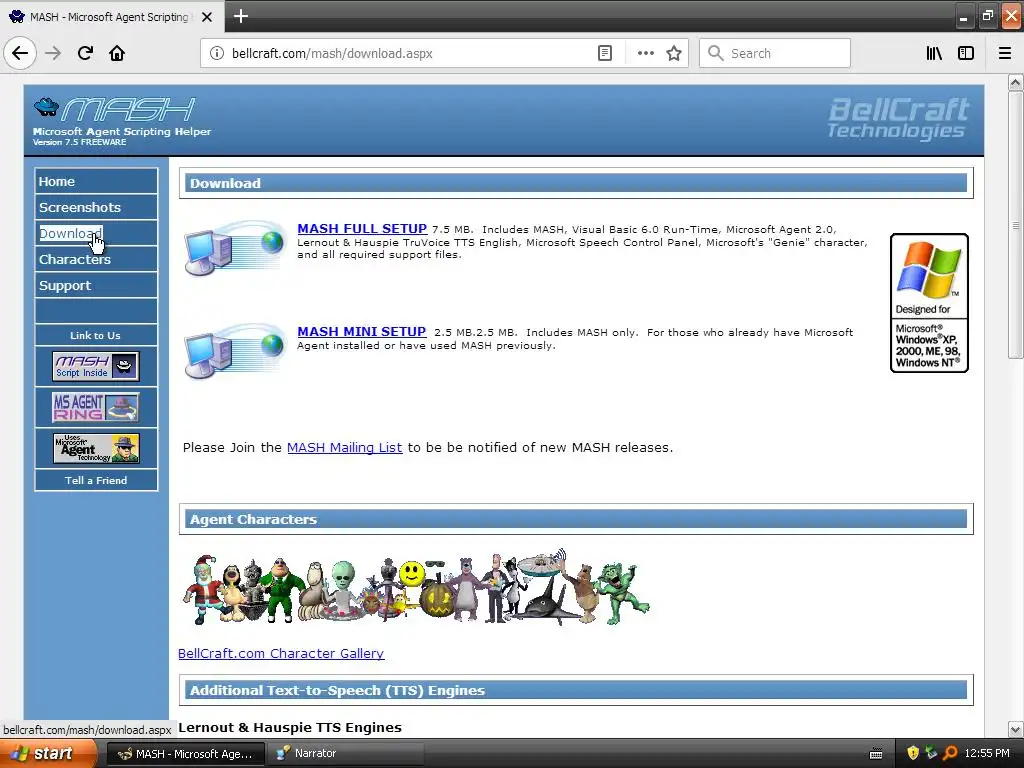
Task: Click Tell a Friend in the sidebar
Action: click(96, 480)
